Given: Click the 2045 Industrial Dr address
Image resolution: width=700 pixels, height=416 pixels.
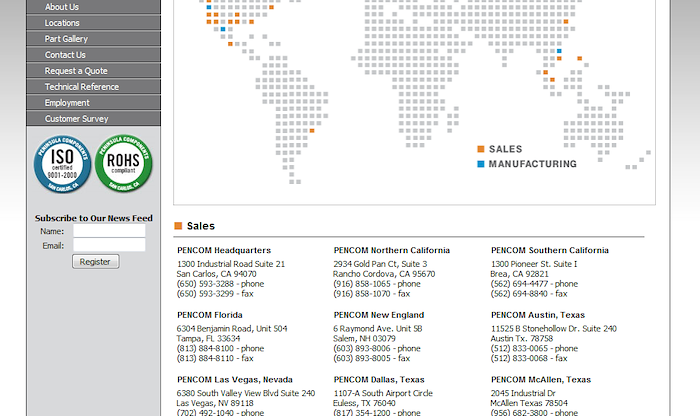Looking at the screenshot, I should pos(523,393).
